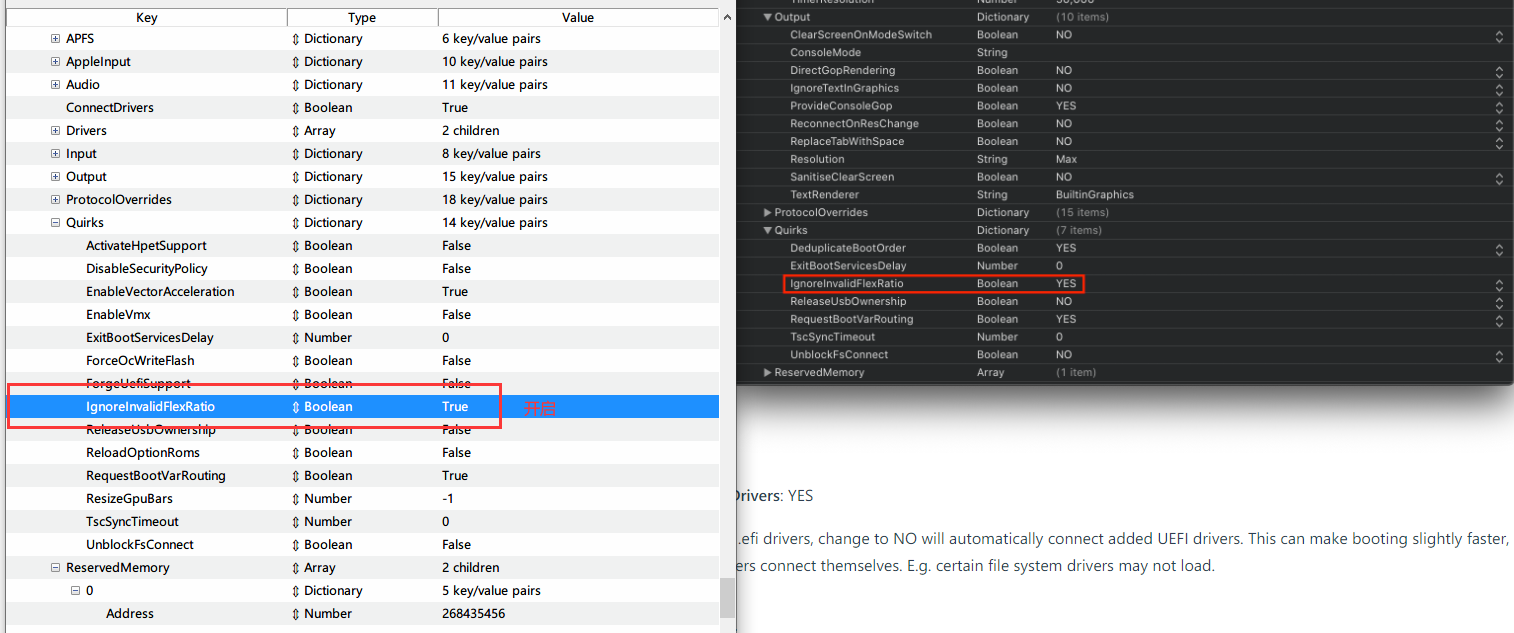Expand ProtocolOverrides triangle in dark plist

click(x=767, y=213)
